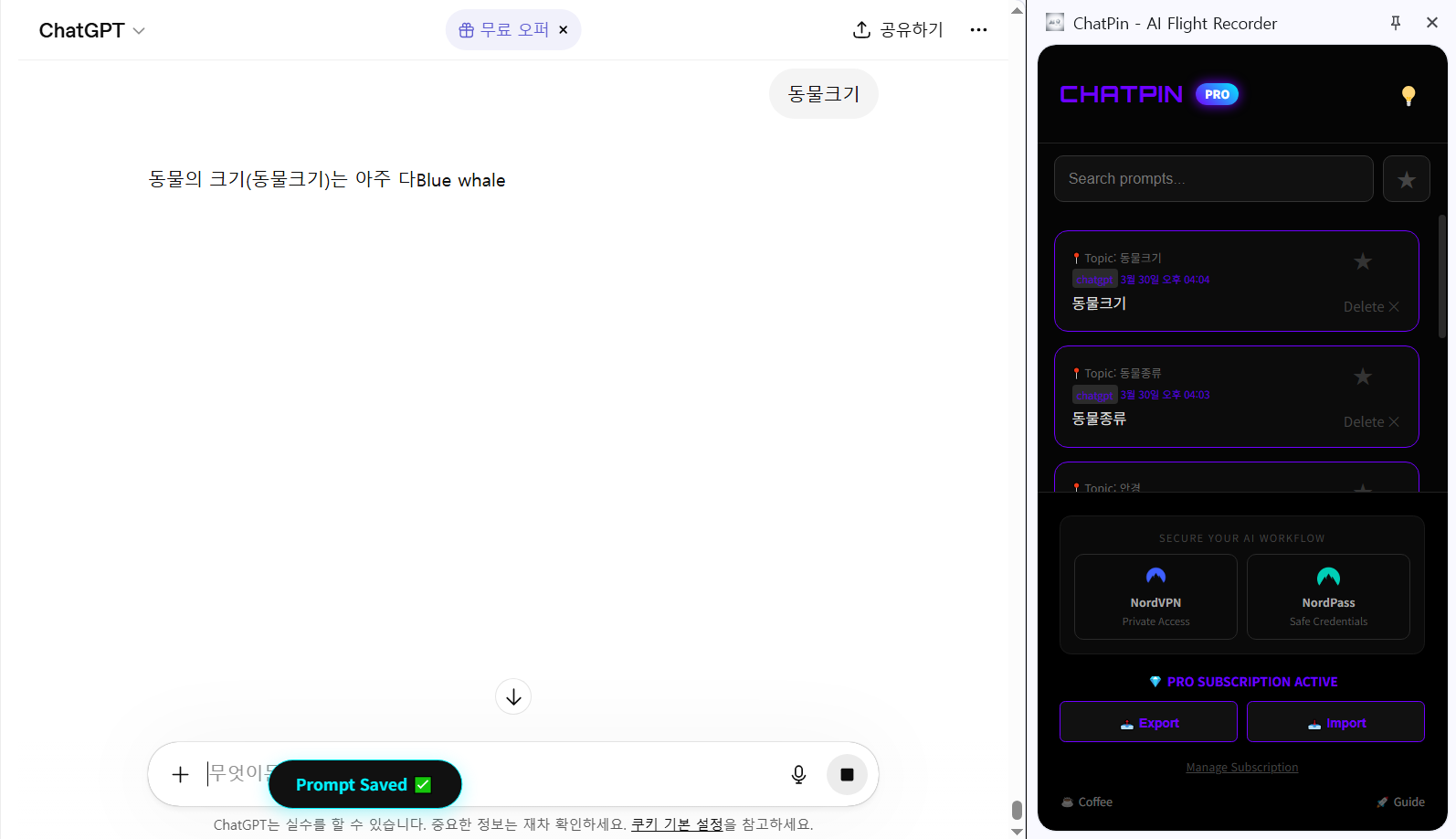The height and width of the screenshot is (839, 1456).
Task: Click the Topic: 동물크기 label
Action: pyautogui.click(x=1117, y=259)
